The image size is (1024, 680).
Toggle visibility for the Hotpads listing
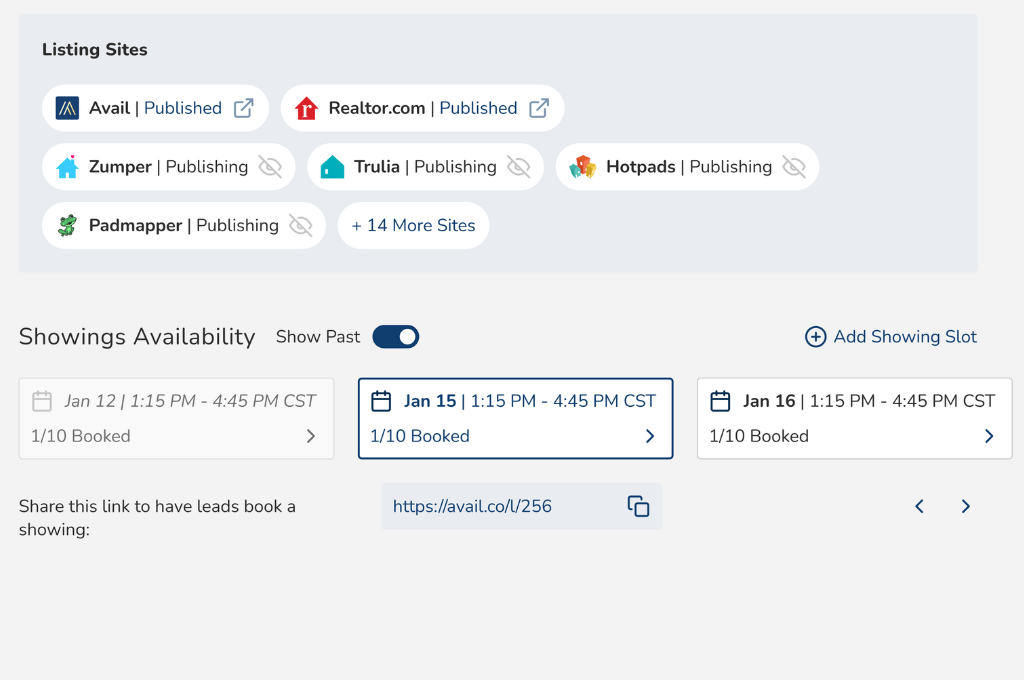791,167
